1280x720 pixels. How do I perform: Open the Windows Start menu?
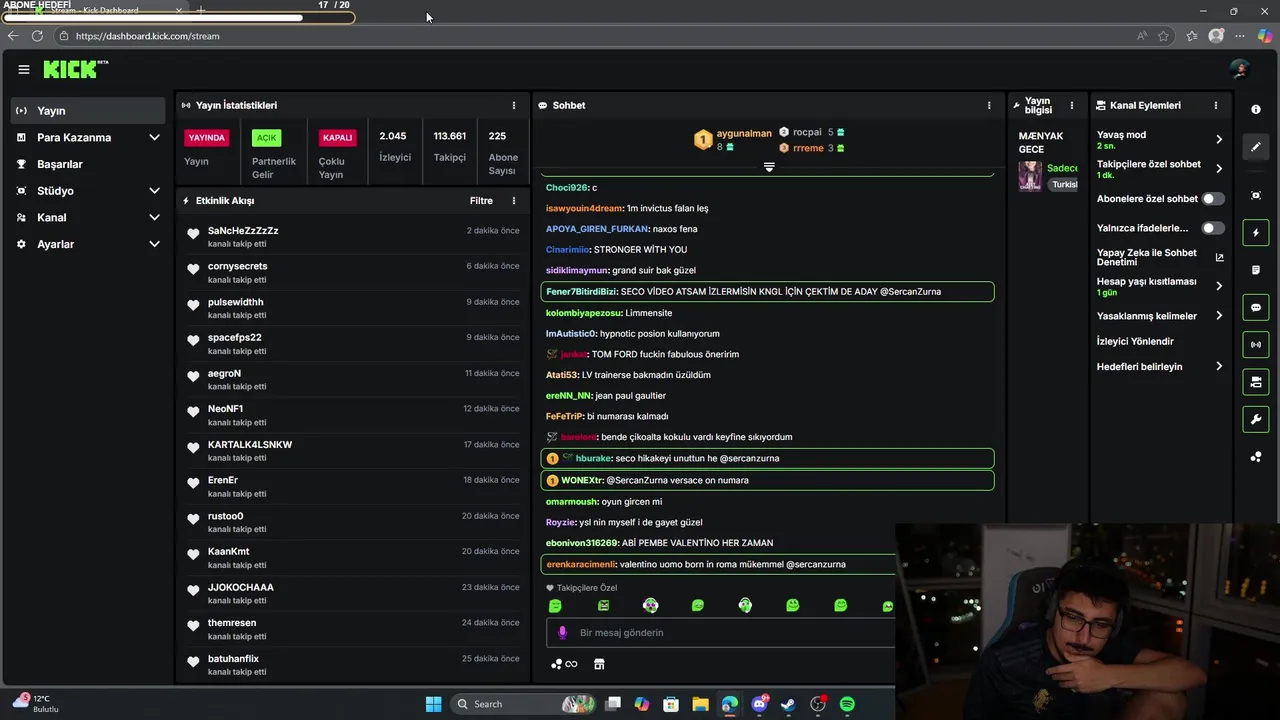433,704
